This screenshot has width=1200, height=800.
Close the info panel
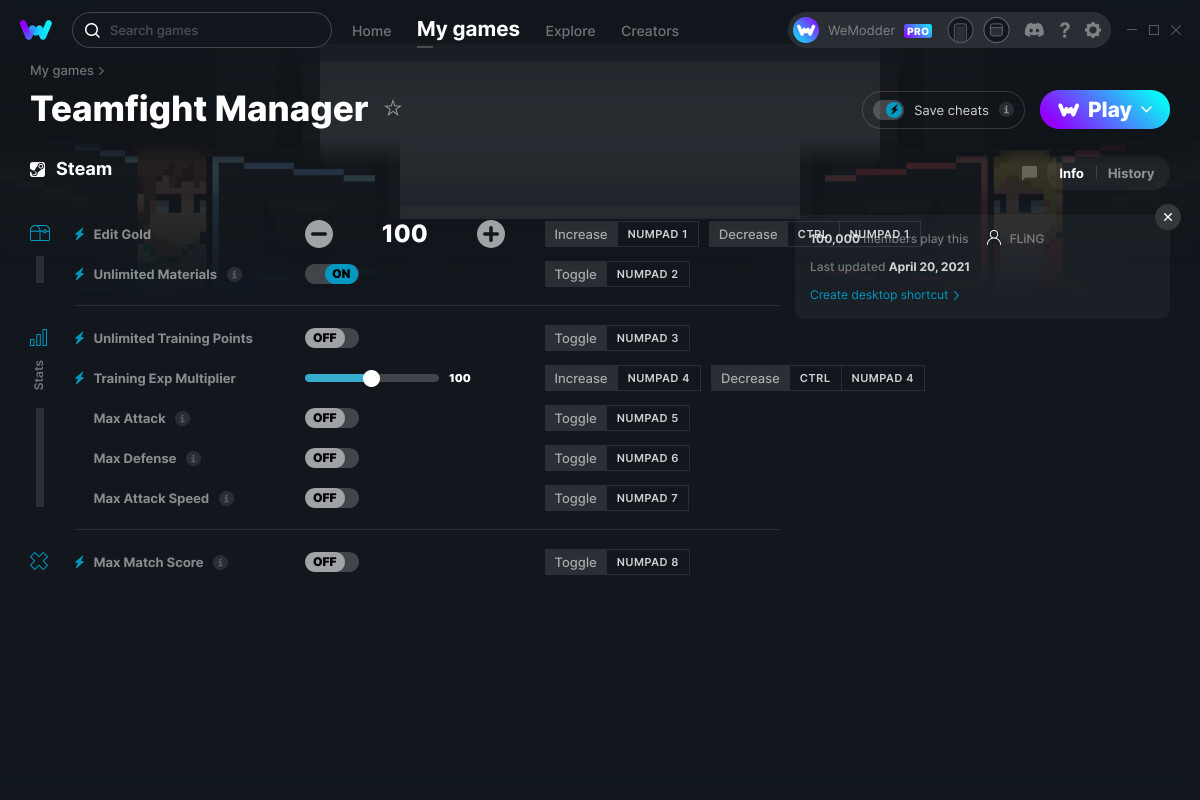pyautogui.click(x=1168, y=217)
